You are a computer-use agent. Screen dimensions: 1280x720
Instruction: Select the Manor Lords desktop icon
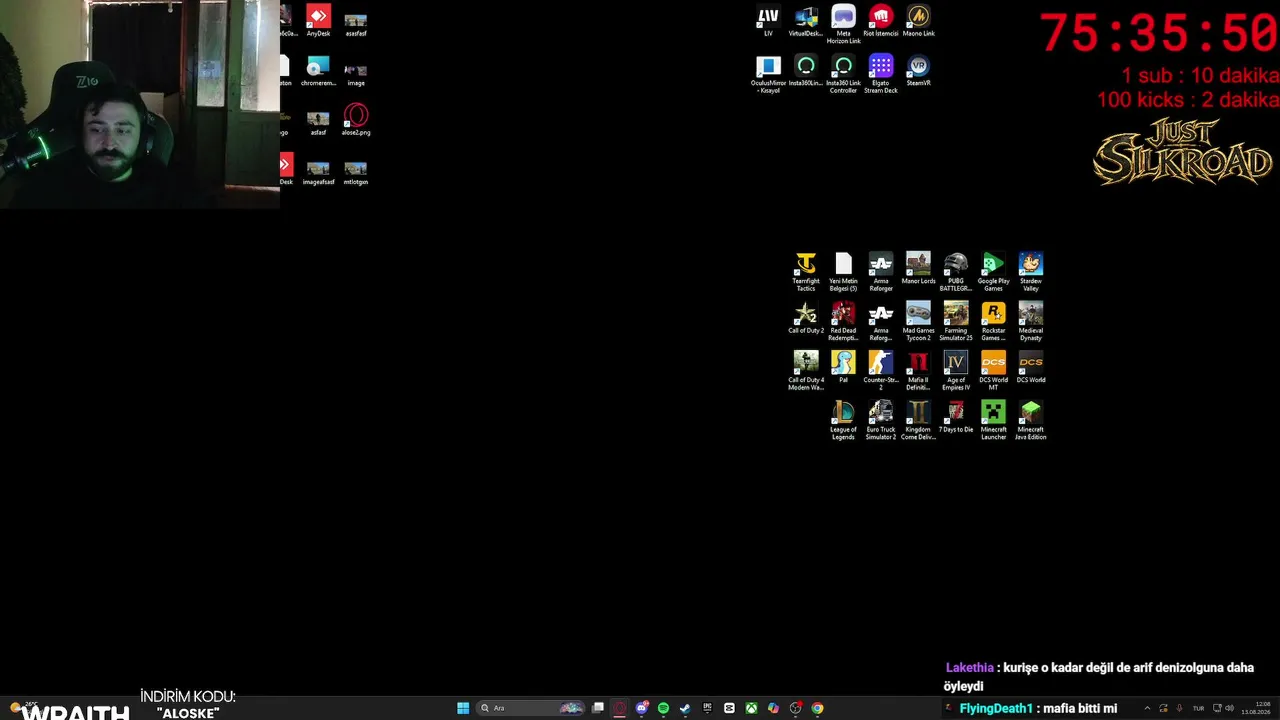[918, 269]
